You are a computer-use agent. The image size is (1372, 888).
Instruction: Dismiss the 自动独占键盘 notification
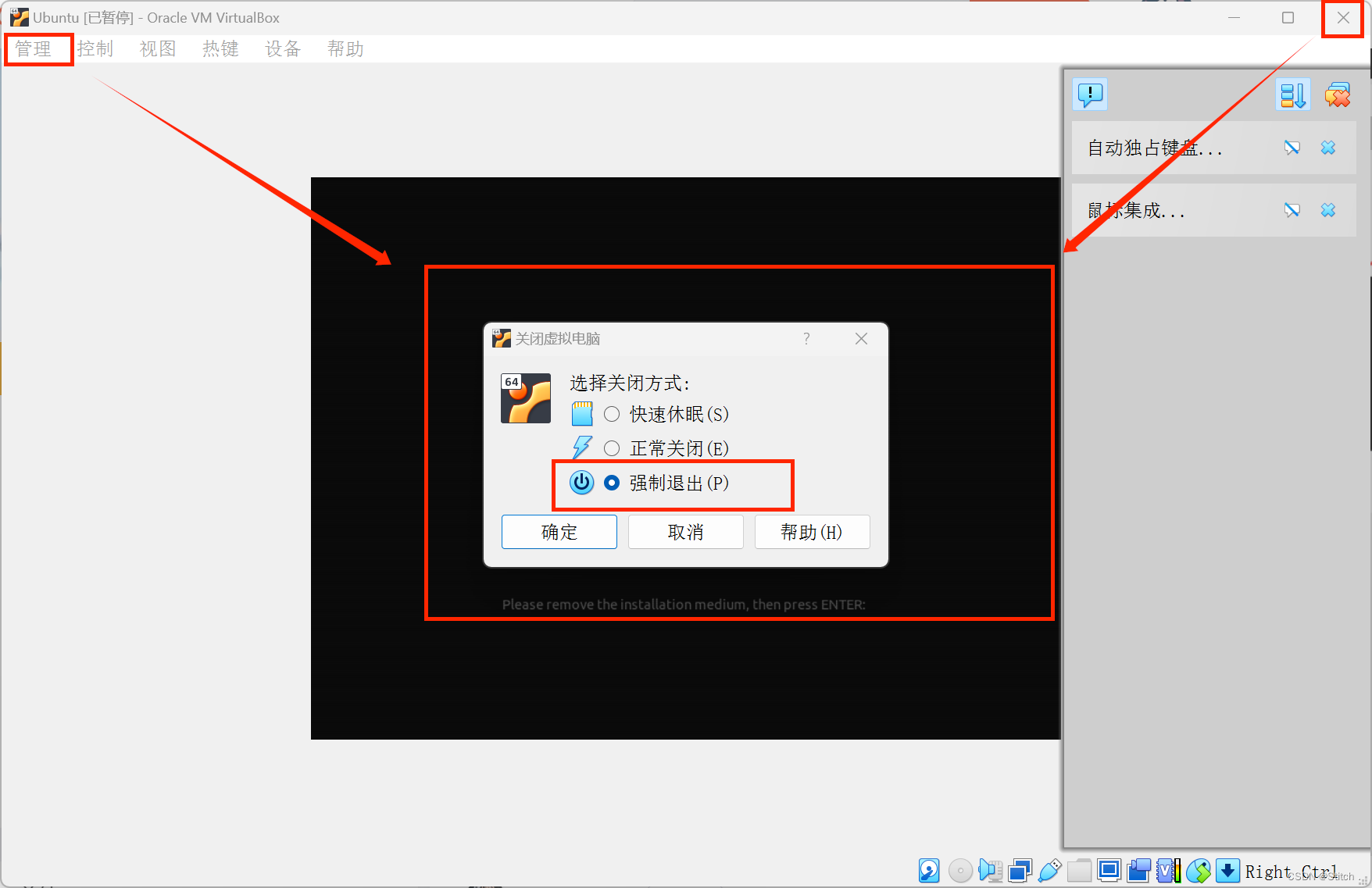pyautogui.click(x=1328, y=148)
